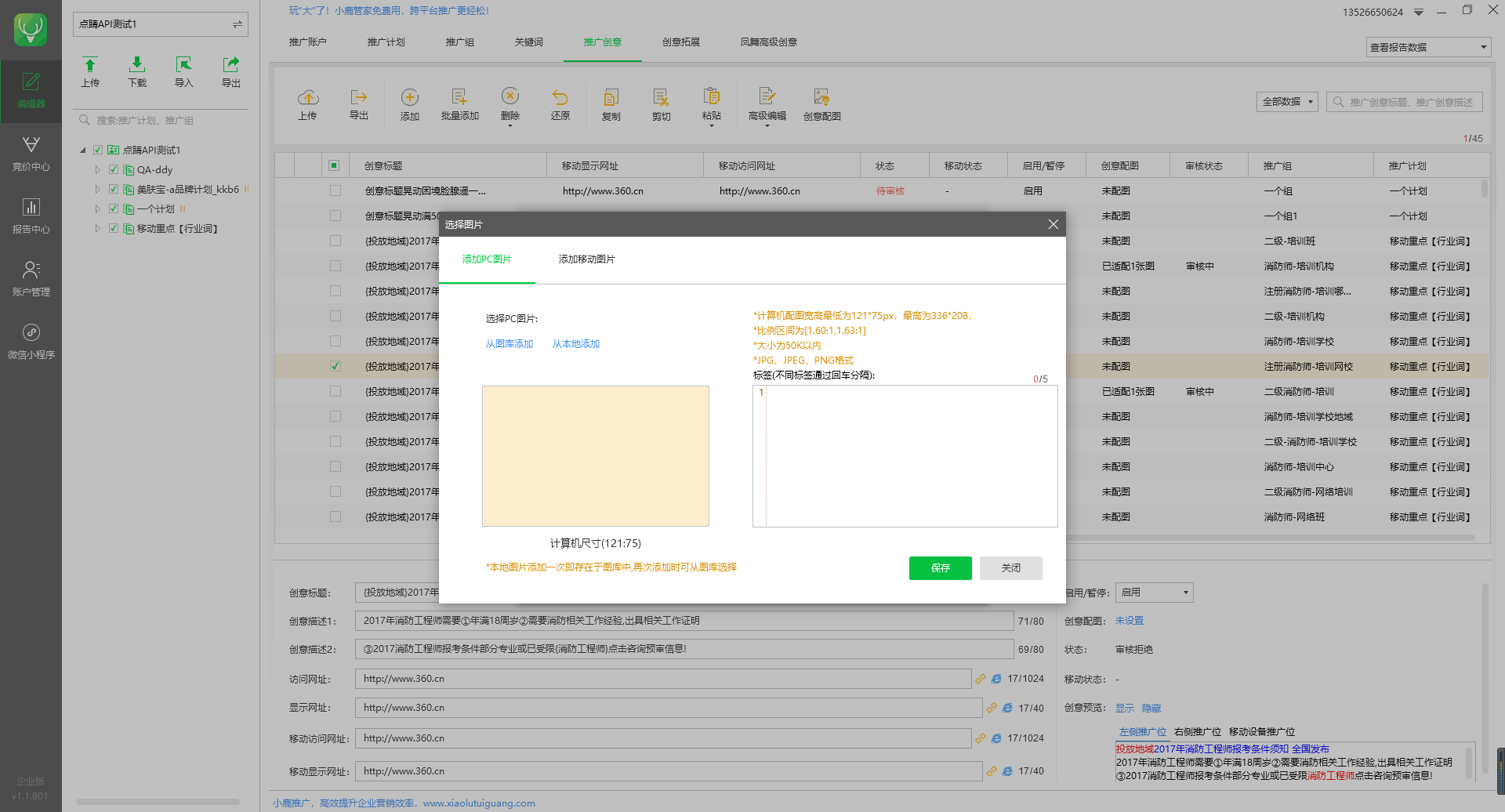Open dropdown arrow next to the phone number

pos(1419,13)
